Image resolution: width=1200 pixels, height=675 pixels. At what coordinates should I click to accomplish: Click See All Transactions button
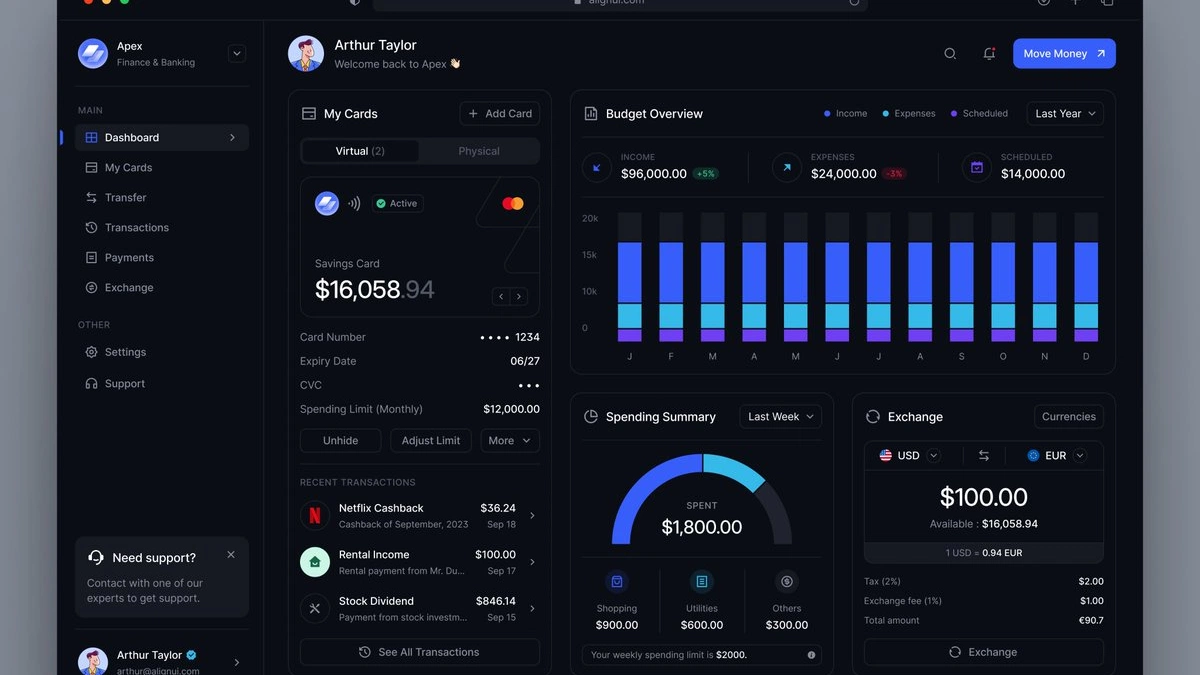420,652
